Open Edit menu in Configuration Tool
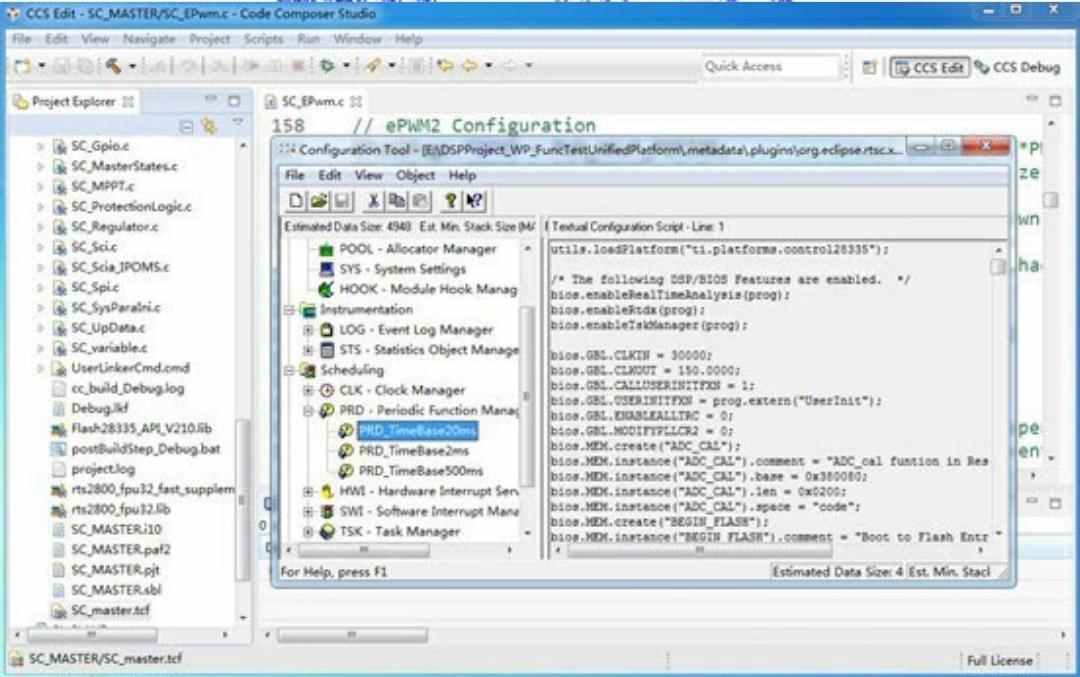 (x=329, y=175)
